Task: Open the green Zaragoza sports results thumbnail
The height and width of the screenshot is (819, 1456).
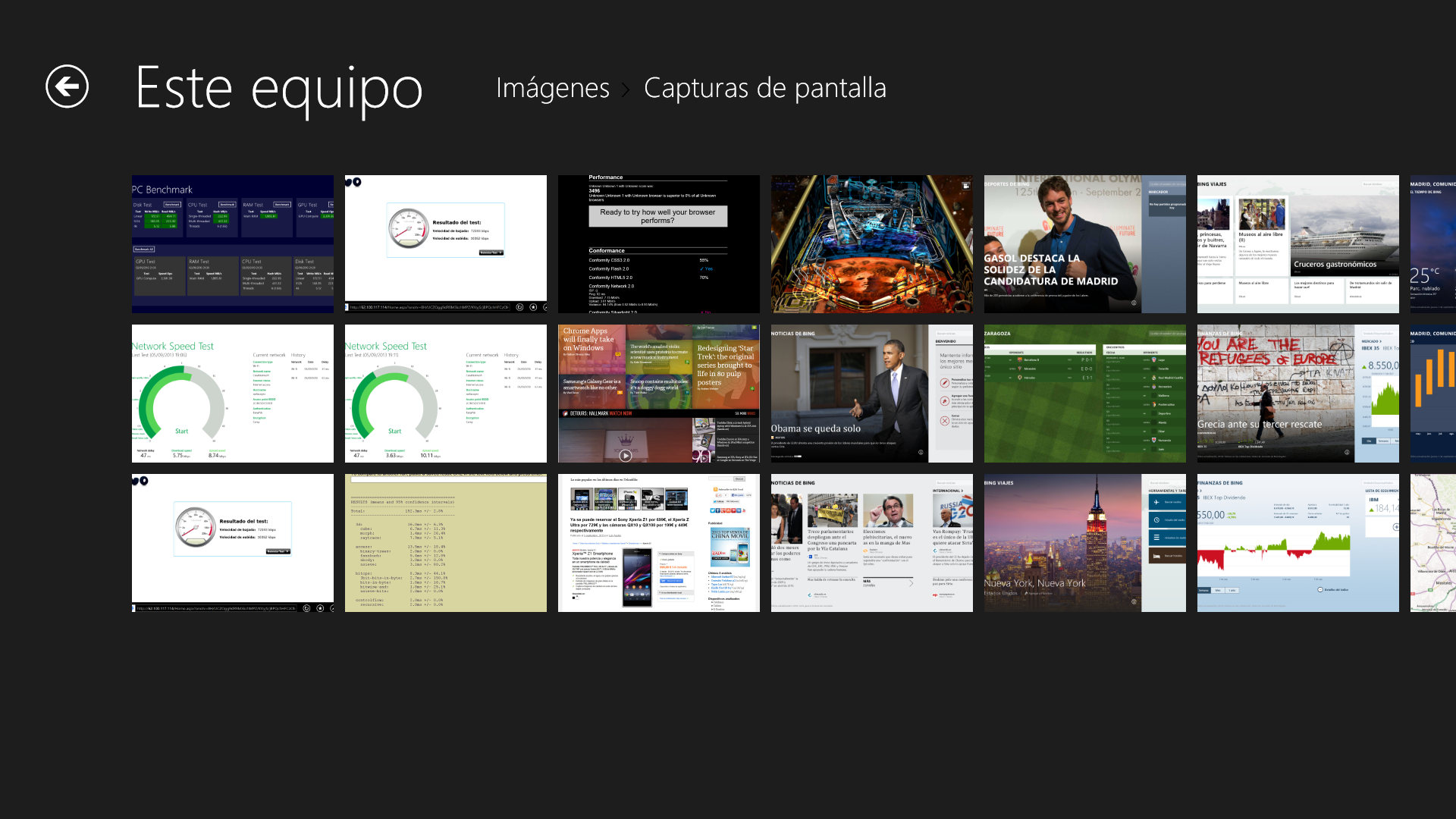Action: [x=1084, y=394]
